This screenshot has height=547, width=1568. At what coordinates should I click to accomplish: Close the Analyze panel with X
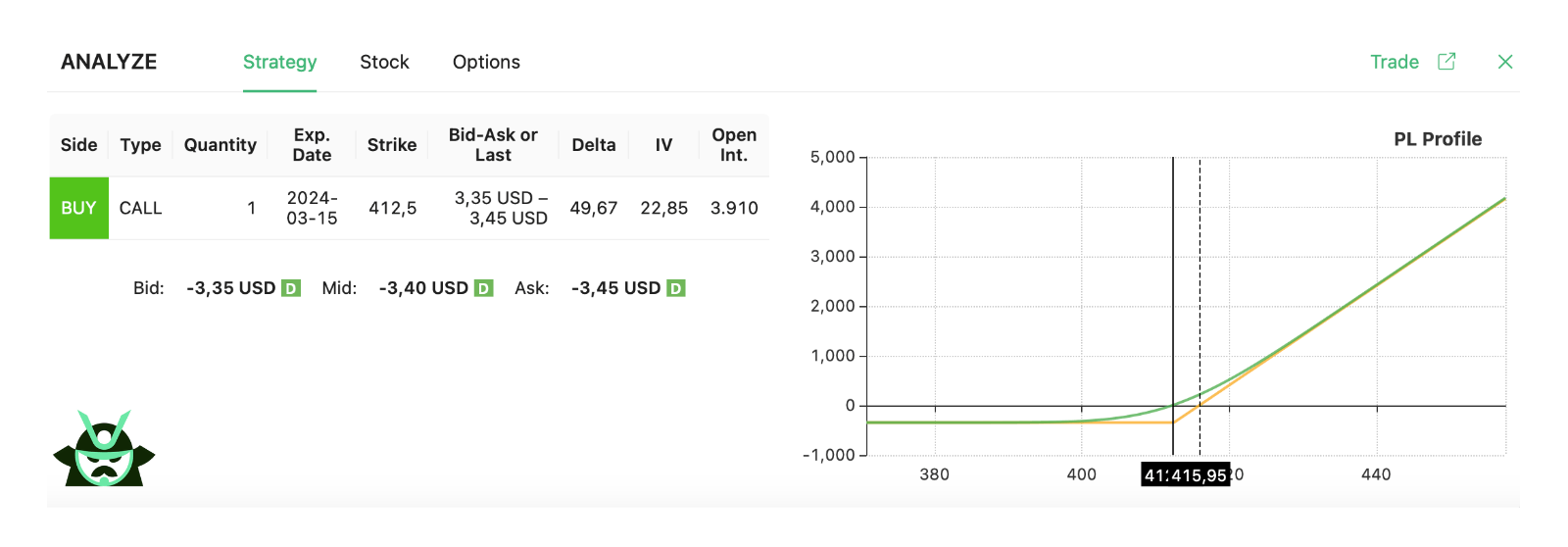1505,62
